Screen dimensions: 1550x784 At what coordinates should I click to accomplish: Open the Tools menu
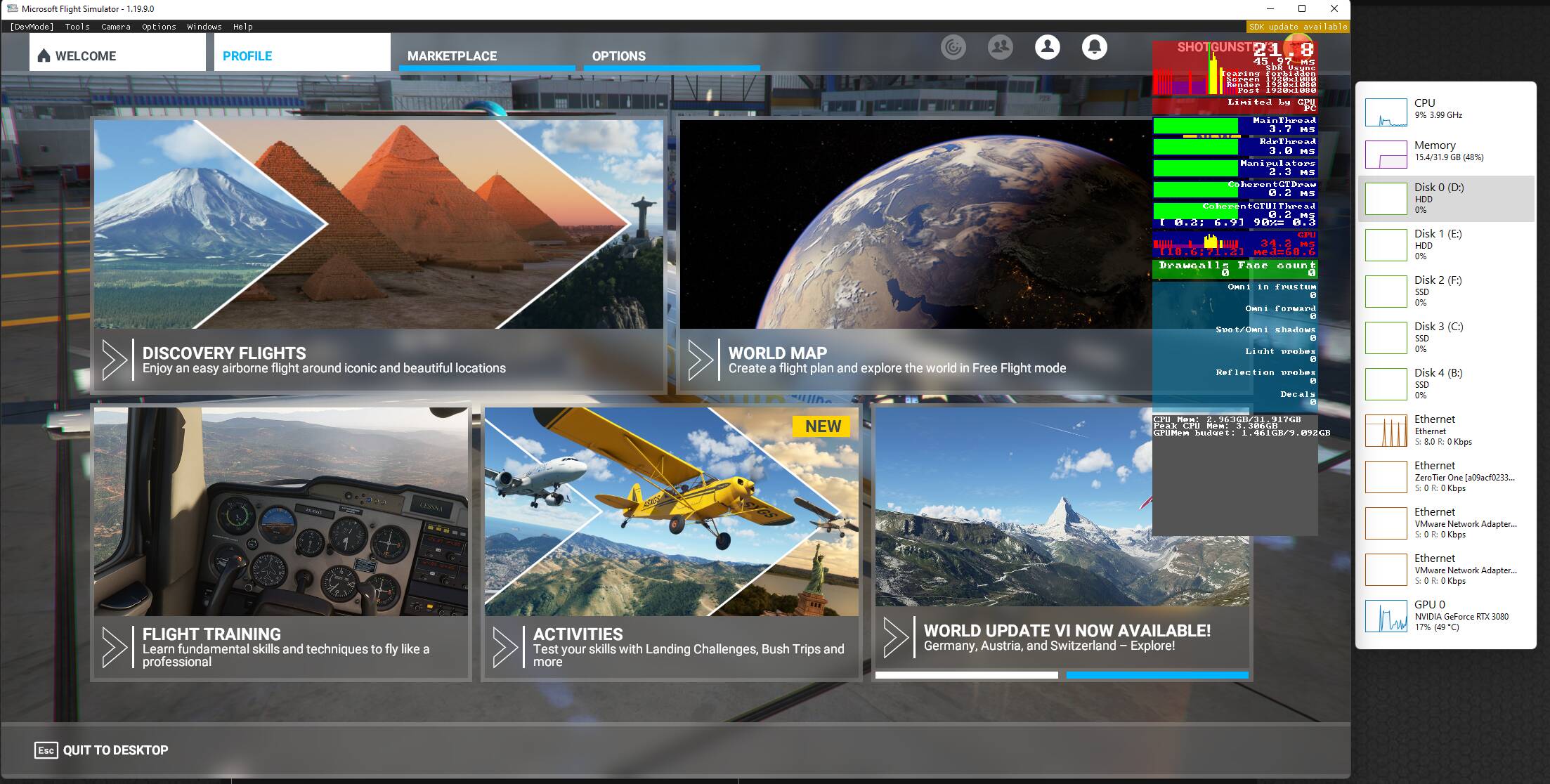point(77,27)
